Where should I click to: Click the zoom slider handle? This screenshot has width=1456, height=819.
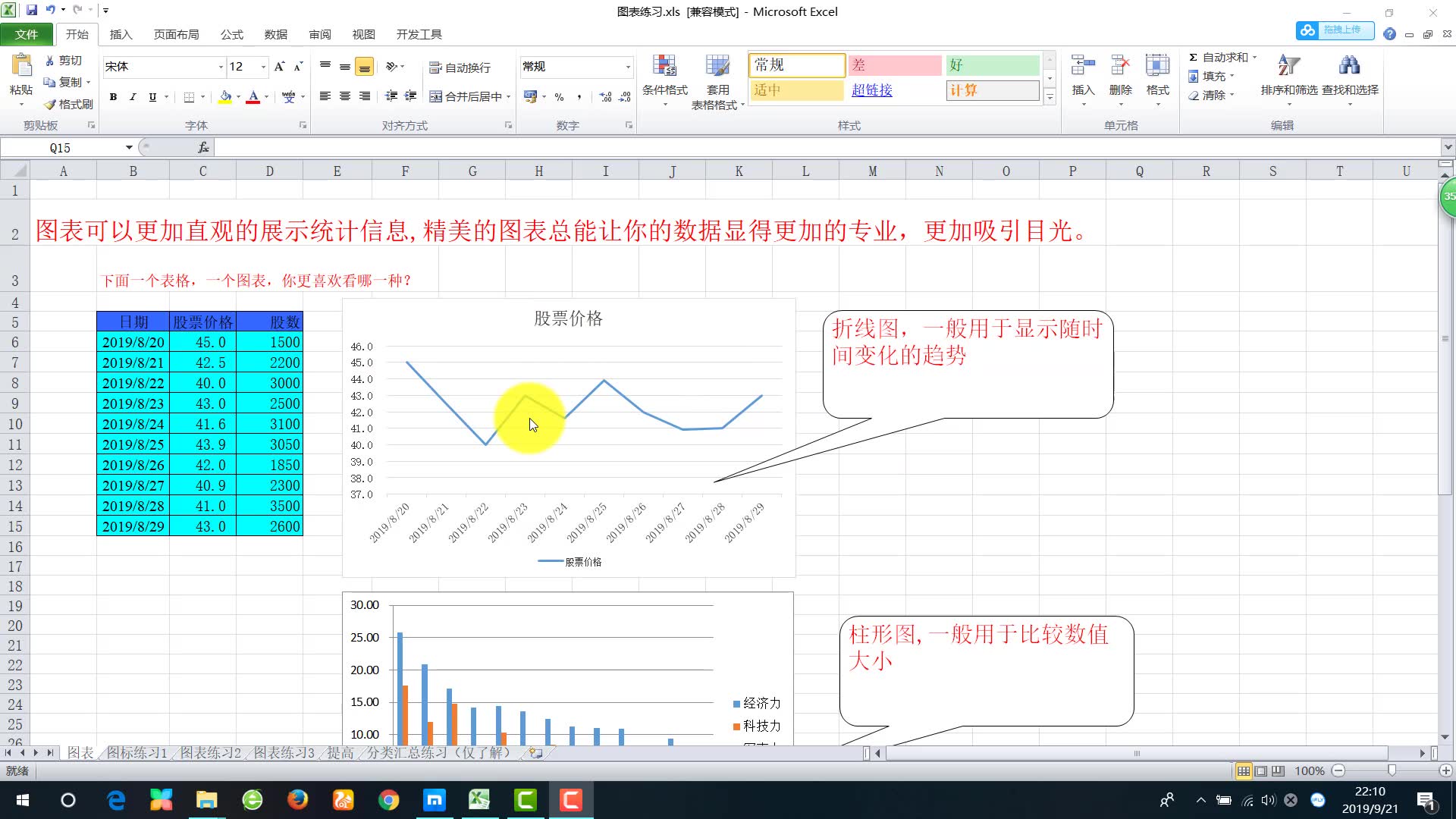tap(1392, 770)
